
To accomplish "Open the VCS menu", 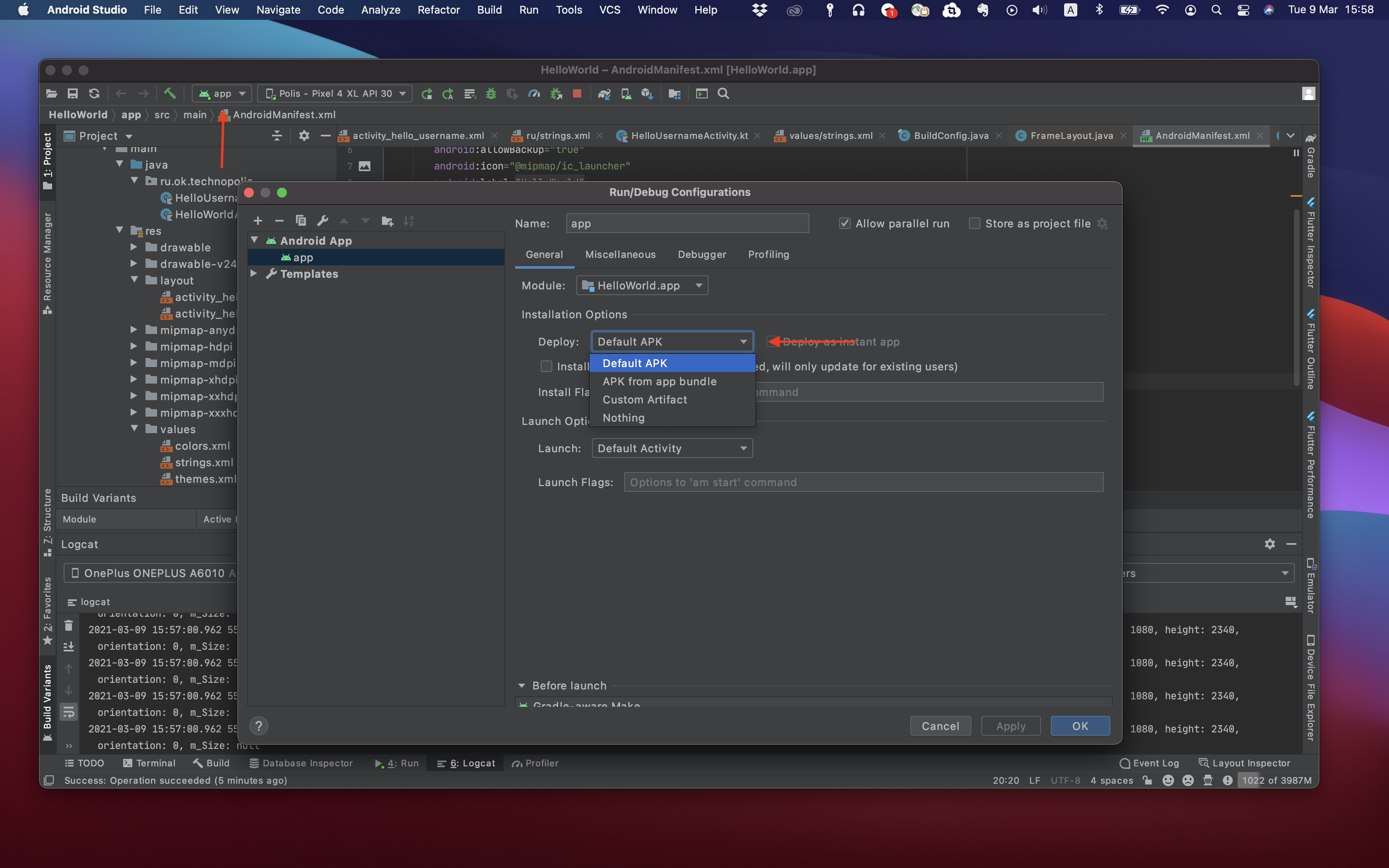I will [610, 10].
